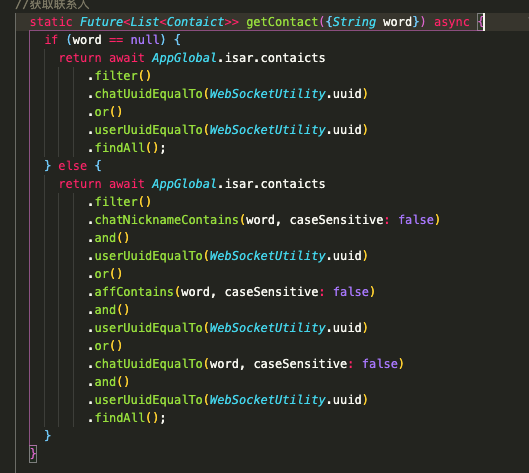Viewport: 529px width, 473px height.
Task: Click 'chatUuidEqualTo(WebSocketUtility.uuid)' call in the if block
Action: [228, 94]
